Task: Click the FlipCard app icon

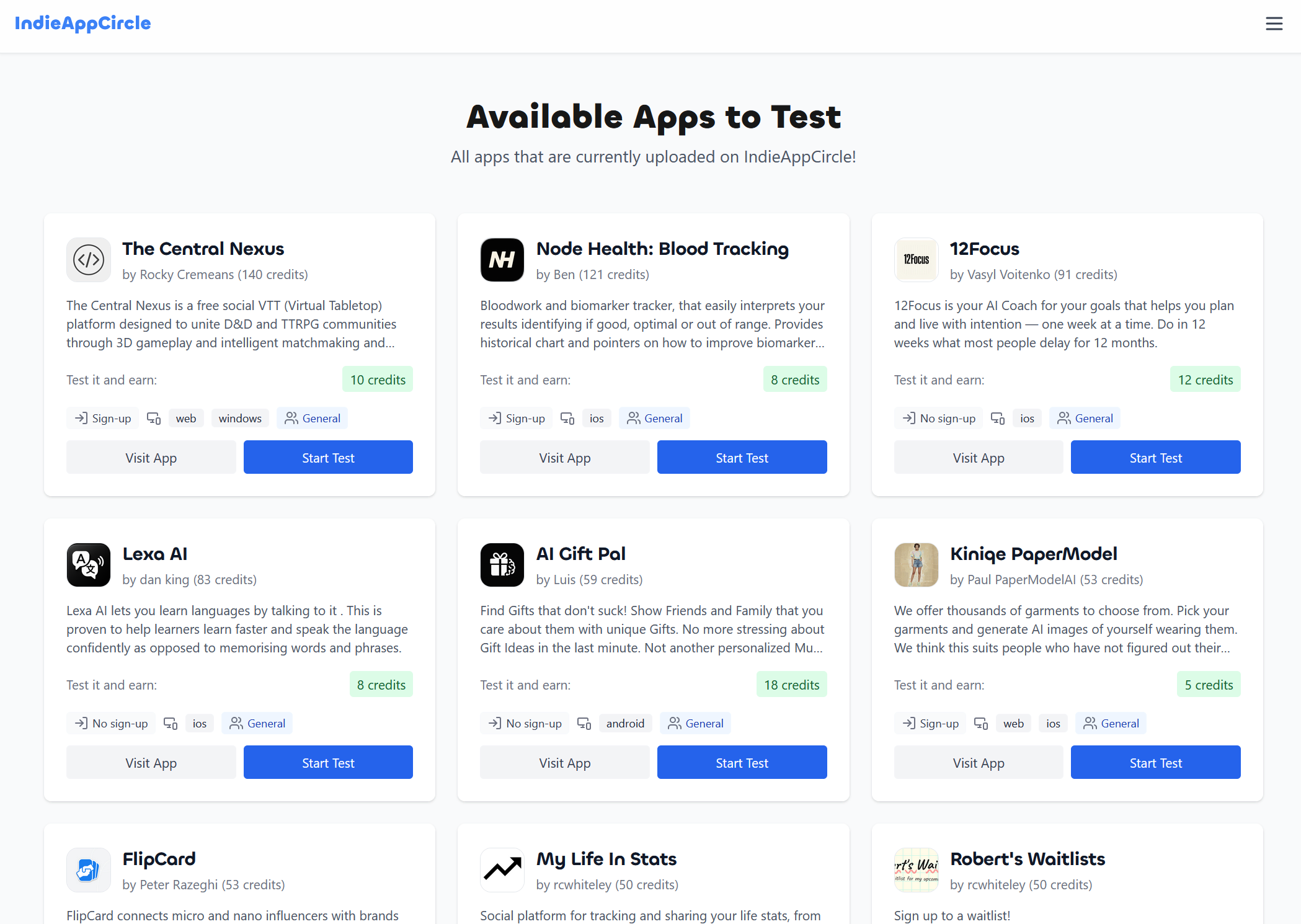Action: 88,870
